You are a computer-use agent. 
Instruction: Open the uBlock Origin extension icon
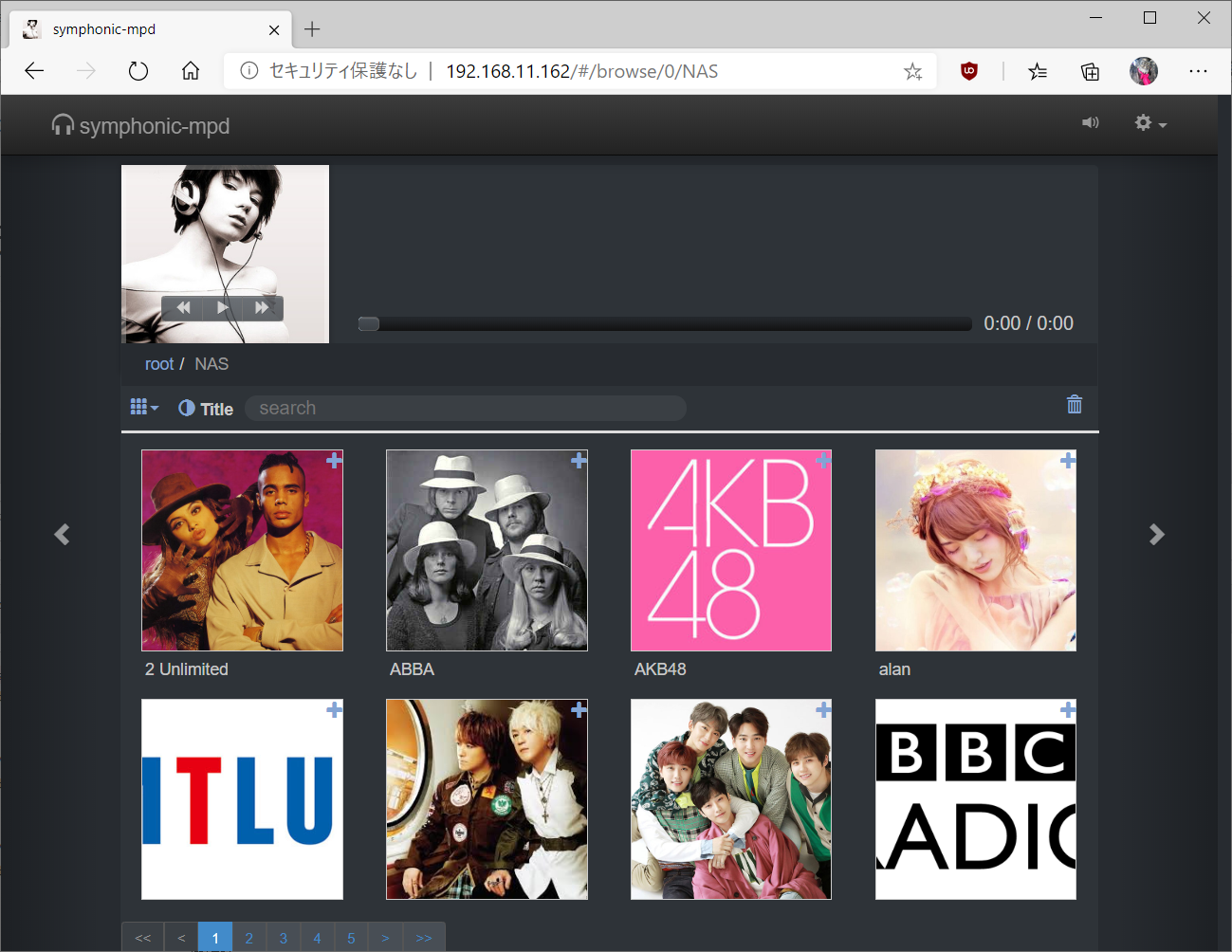pyautogui.click(x=969, y=71)
